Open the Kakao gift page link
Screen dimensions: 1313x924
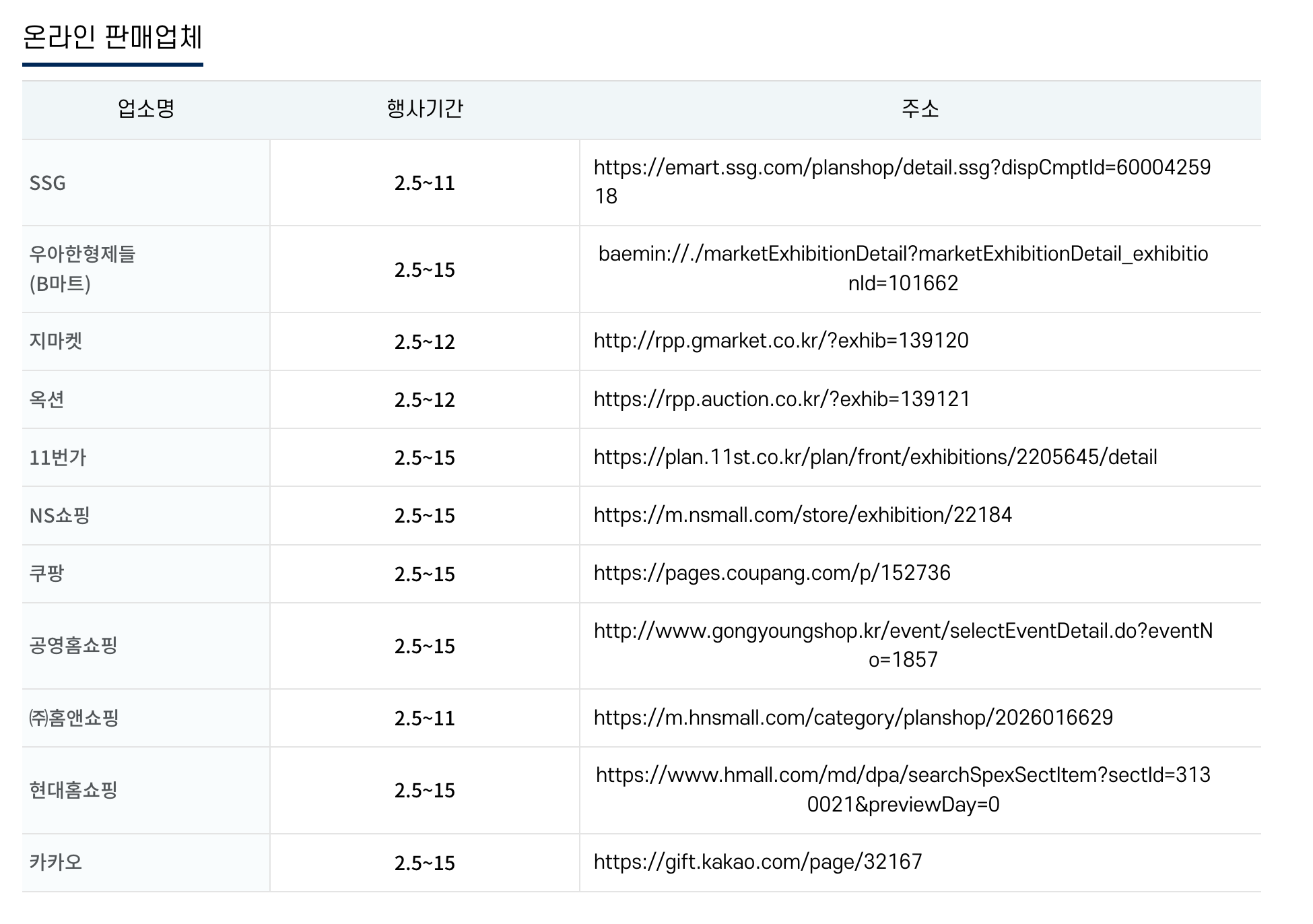[757, 862]
